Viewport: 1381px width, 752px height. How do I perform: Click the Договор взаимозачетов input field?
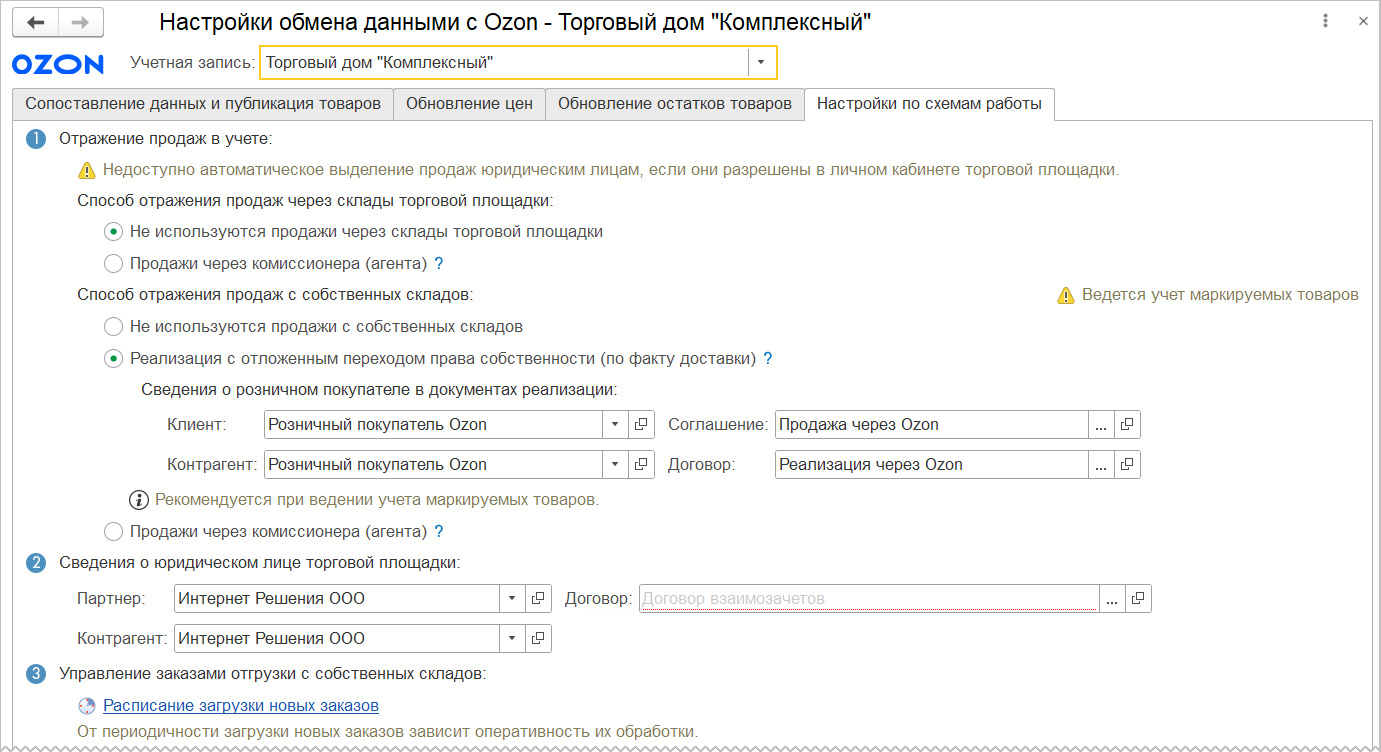(867, 598)
